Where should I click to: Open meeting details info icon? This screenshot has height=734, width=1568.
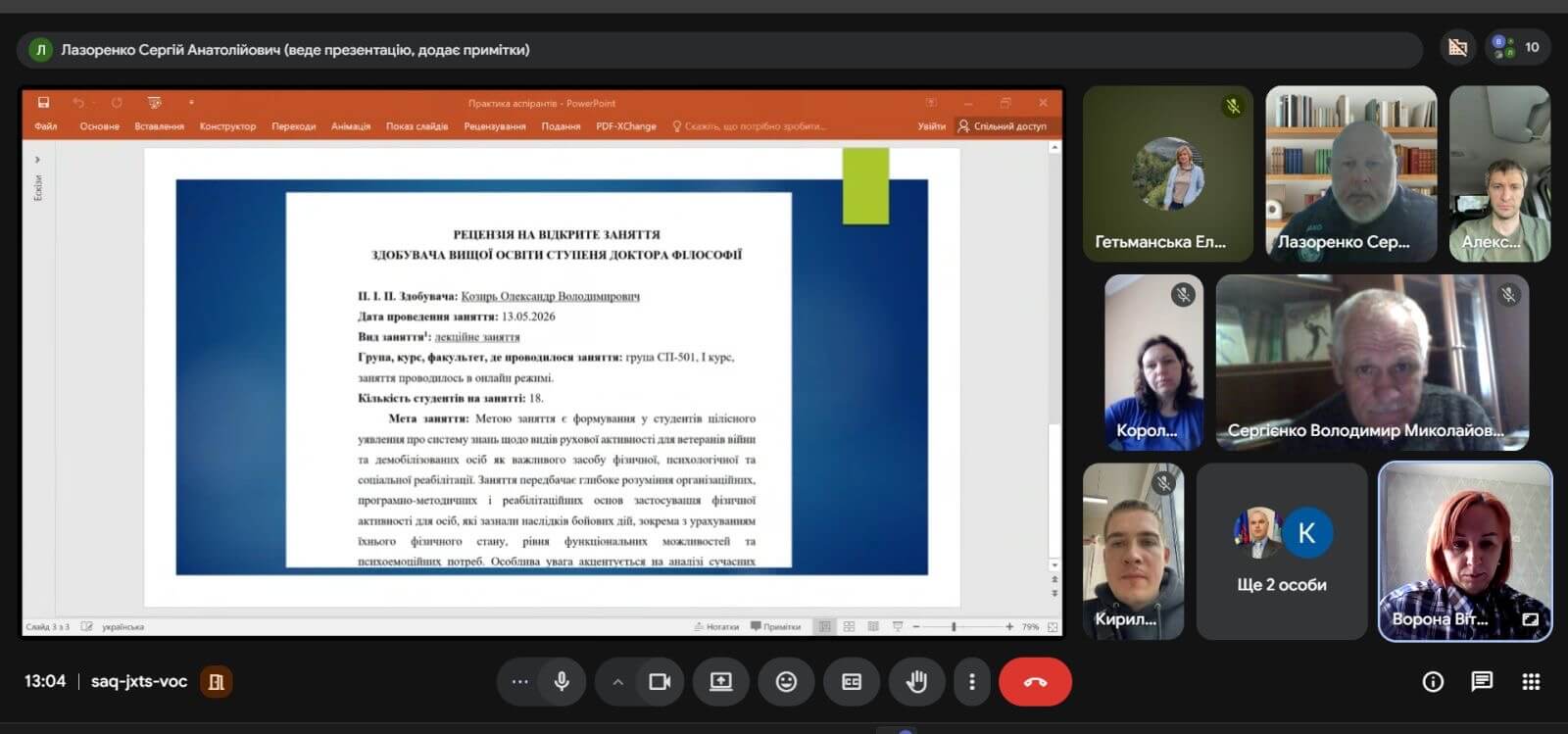click(1433, 681)
